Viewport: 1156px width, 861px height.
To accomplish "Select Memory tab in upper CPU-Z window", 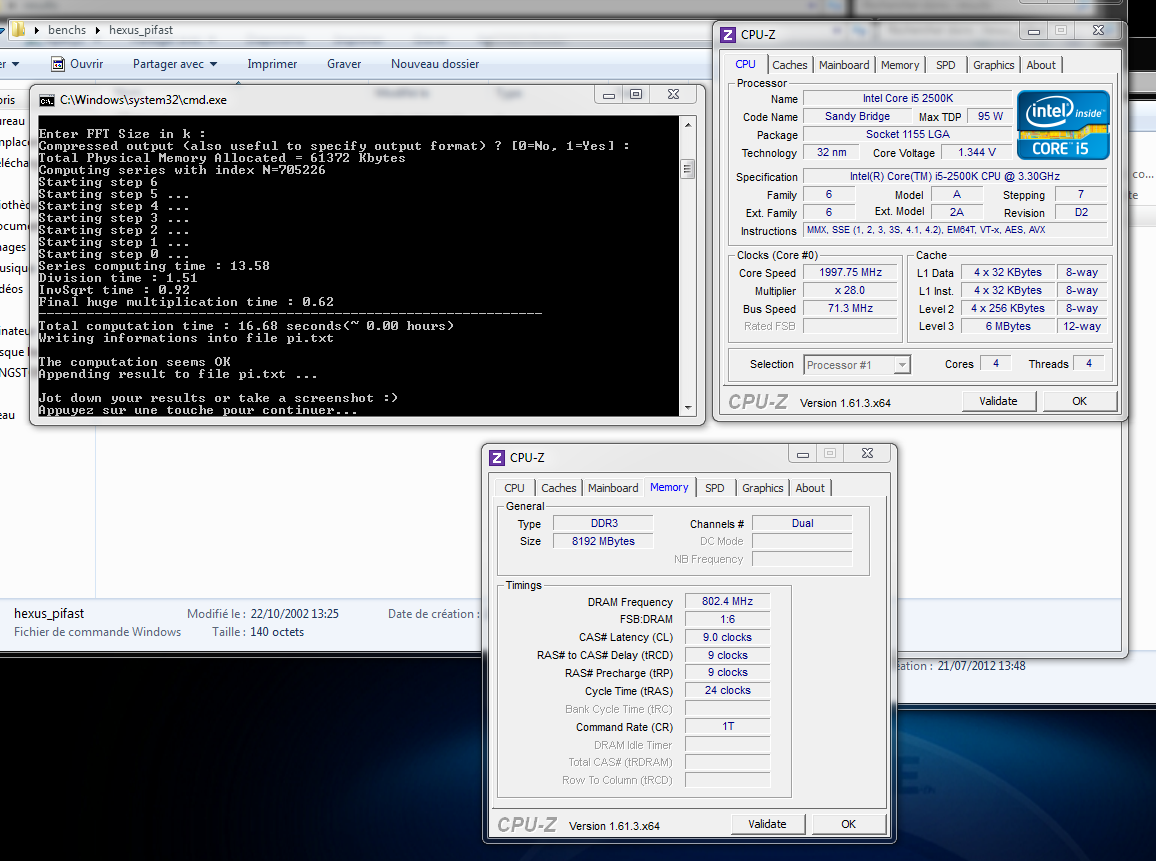I will point(899,65).
